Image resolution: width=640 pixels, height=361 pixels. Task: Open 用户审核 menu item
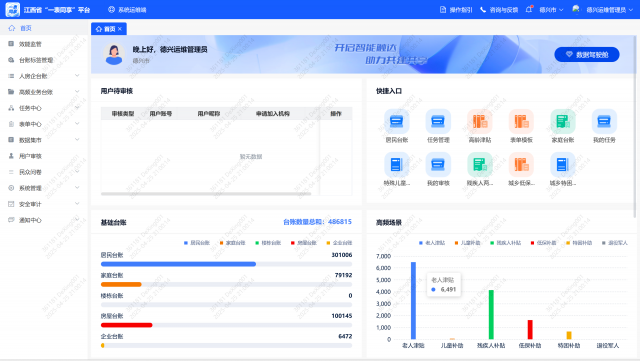coord(44,156)
